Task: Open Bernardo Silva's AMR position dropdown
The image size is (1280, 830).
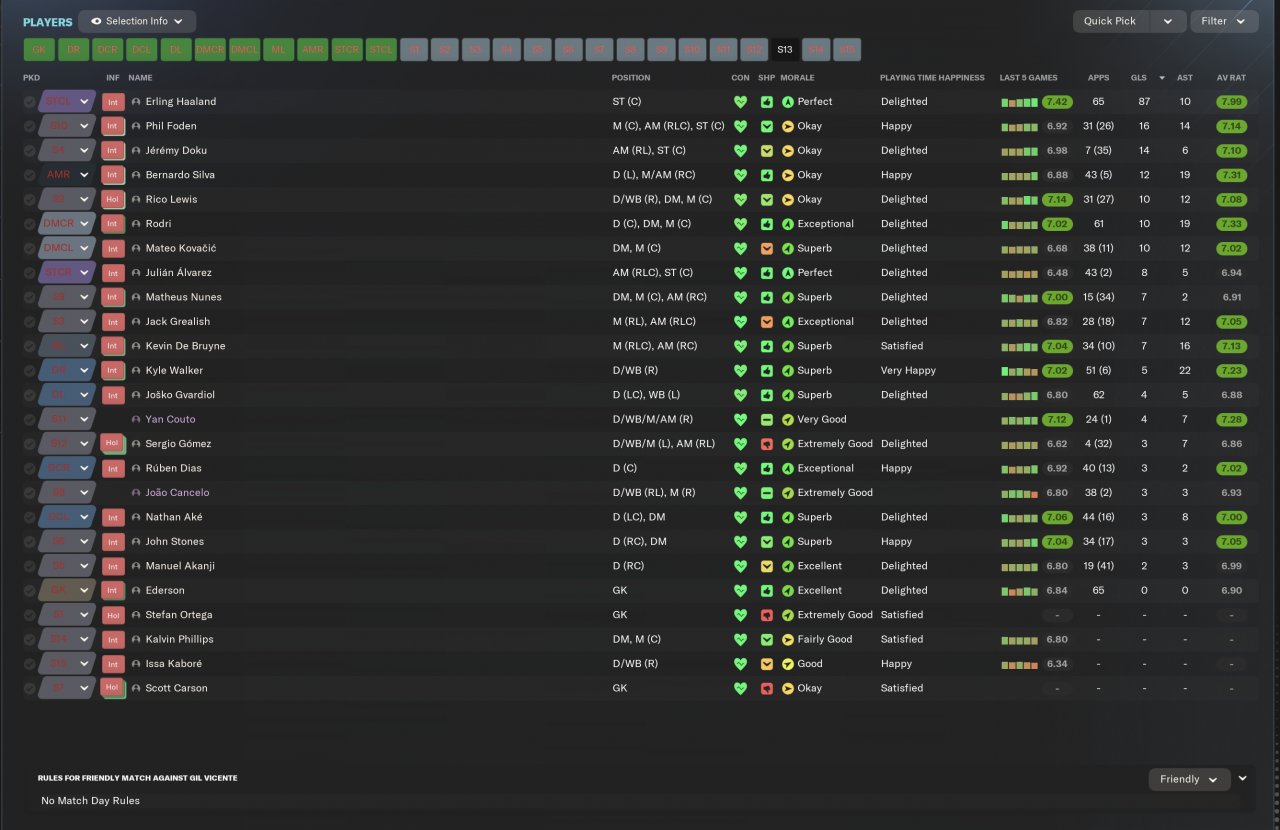Action: 85,175
